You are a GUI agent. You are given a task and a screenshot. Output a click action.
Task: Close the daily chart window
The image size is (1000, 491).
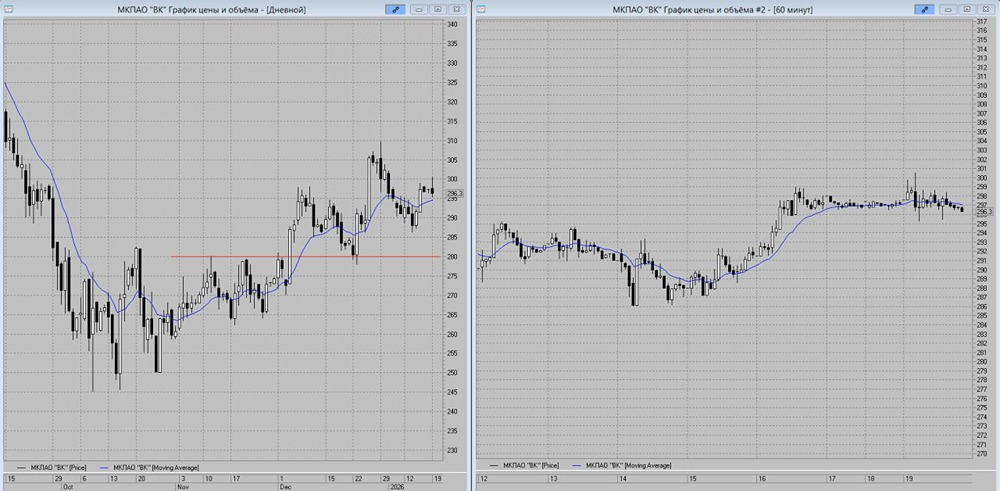pos(457,9)
